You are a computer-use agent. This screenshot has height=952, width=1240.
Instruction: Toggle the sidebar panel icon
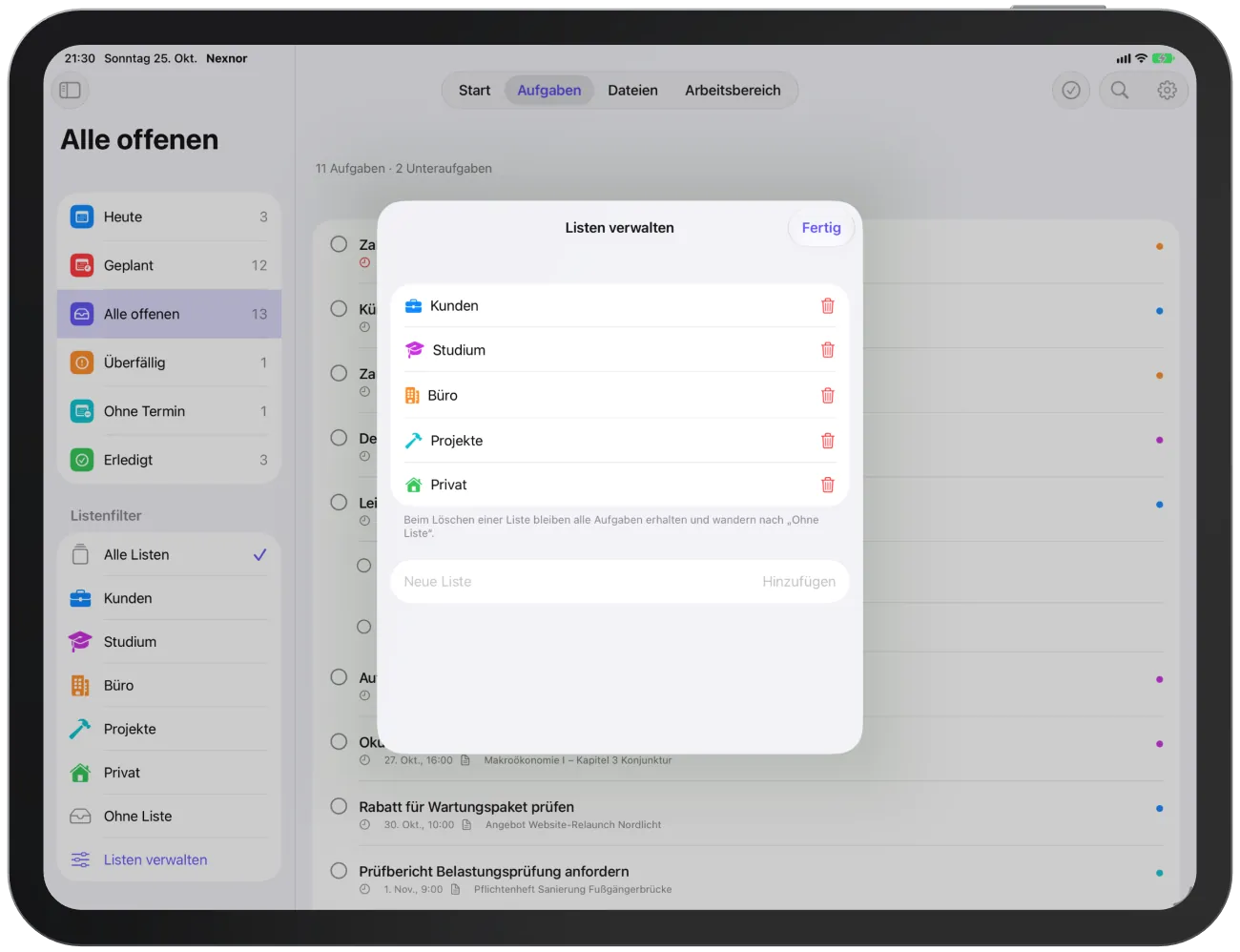point(70,90)
